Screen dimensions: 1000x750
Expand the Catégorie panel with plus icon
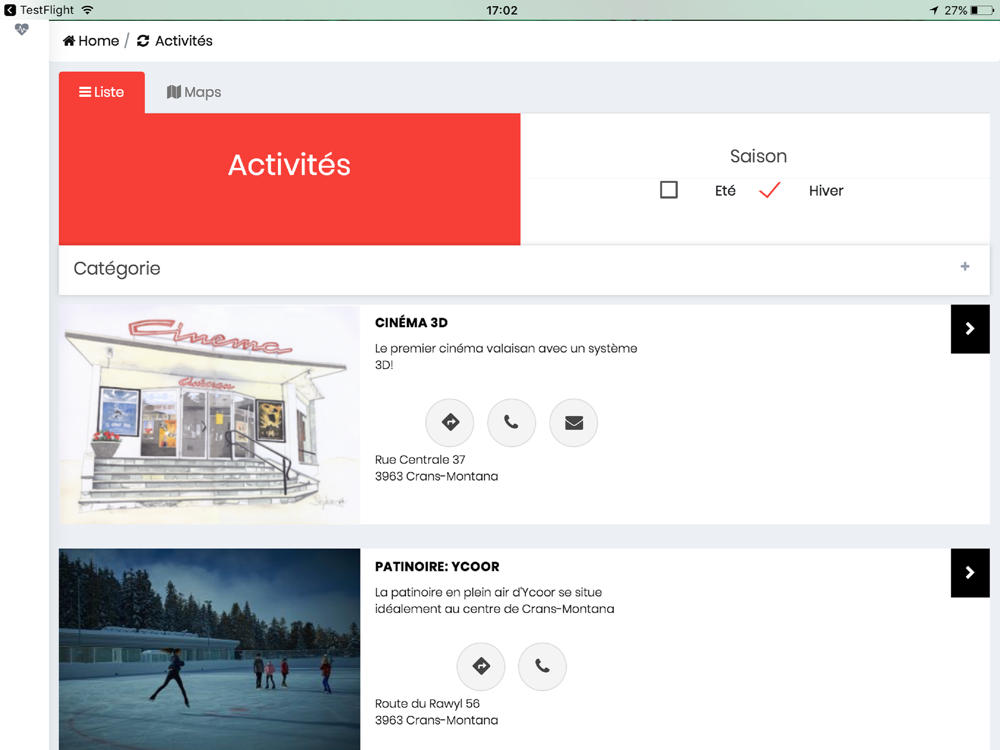click(965, 267)
